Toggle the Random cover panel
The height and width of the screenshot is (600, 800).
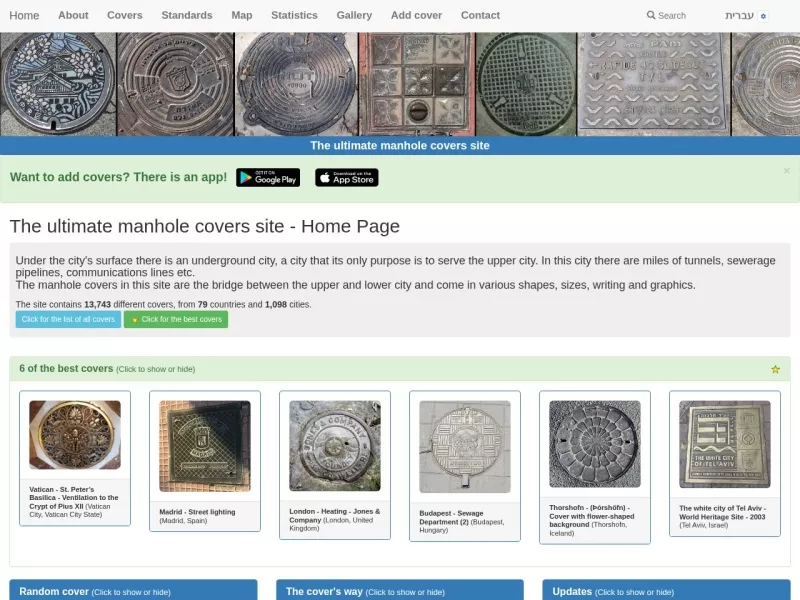pos(133,591)
